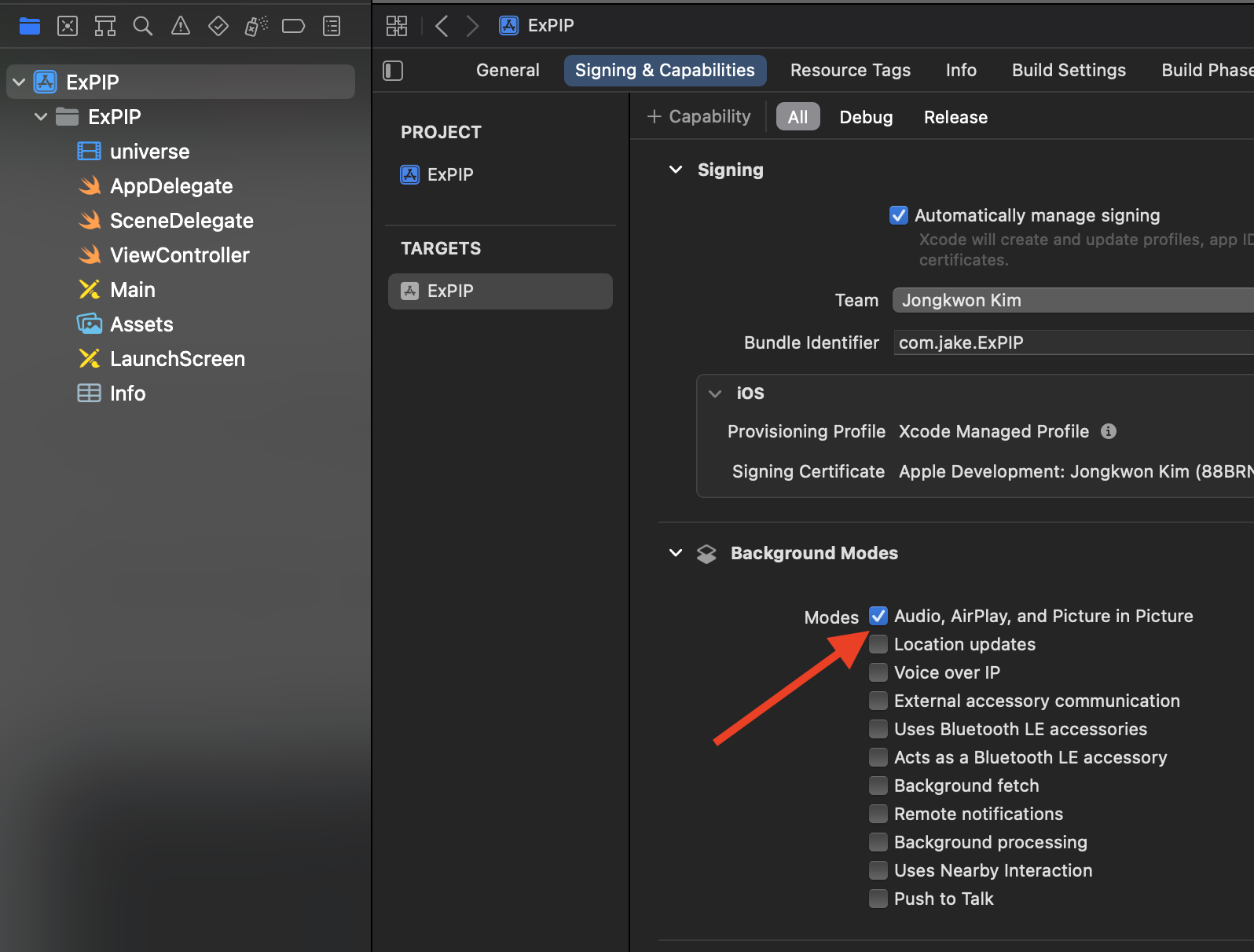Switch to Build Phases tab
Image resolution: width=1254 pixels, height=952 pixels.
pyautogui.click(x=1207, y=71)
